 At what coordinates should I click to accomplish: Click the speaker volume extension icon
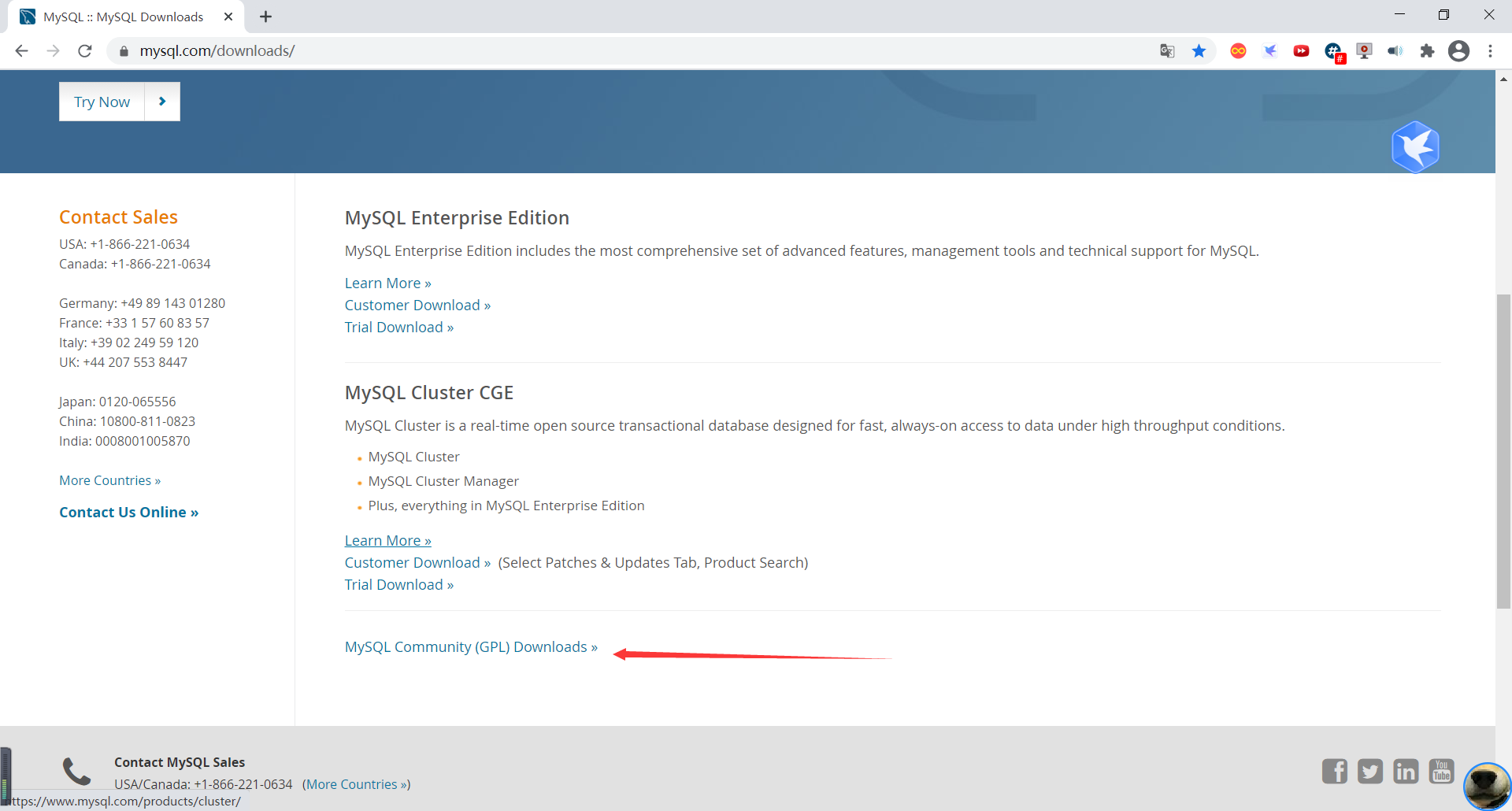pyautogui.click(x=1395, y=51)
